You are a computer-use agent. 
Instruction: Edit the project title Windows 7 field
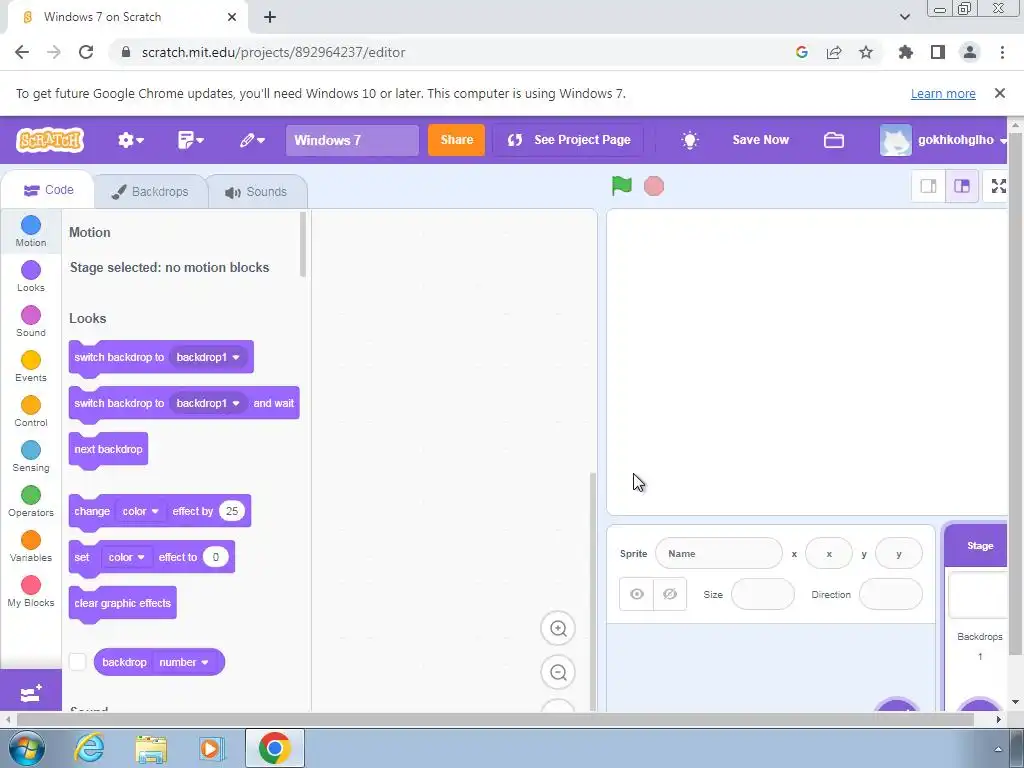tap(352, 140)
